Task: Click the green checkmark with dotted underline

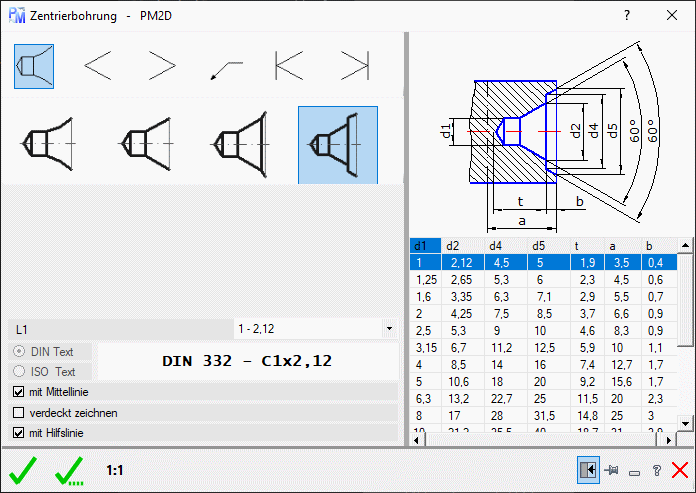Action: pyautogui.click(x=70, y=468)
